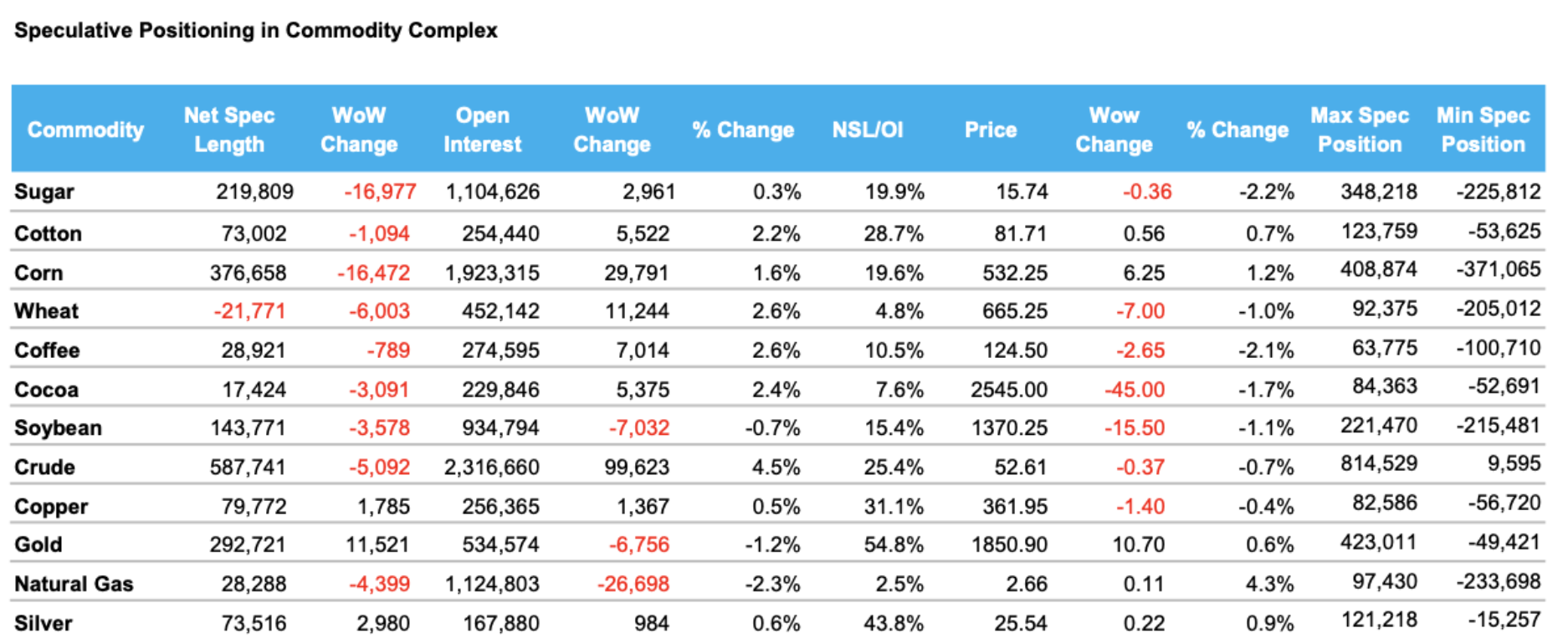Click Cocoa net spec length 17,424

click(254, 390)
